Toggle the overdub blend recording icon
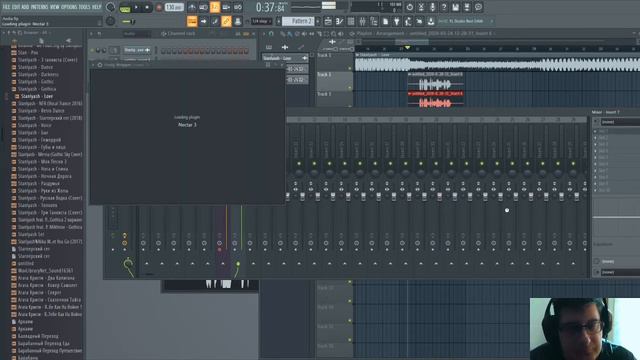640x360 pixels. (x=226, y=7)
